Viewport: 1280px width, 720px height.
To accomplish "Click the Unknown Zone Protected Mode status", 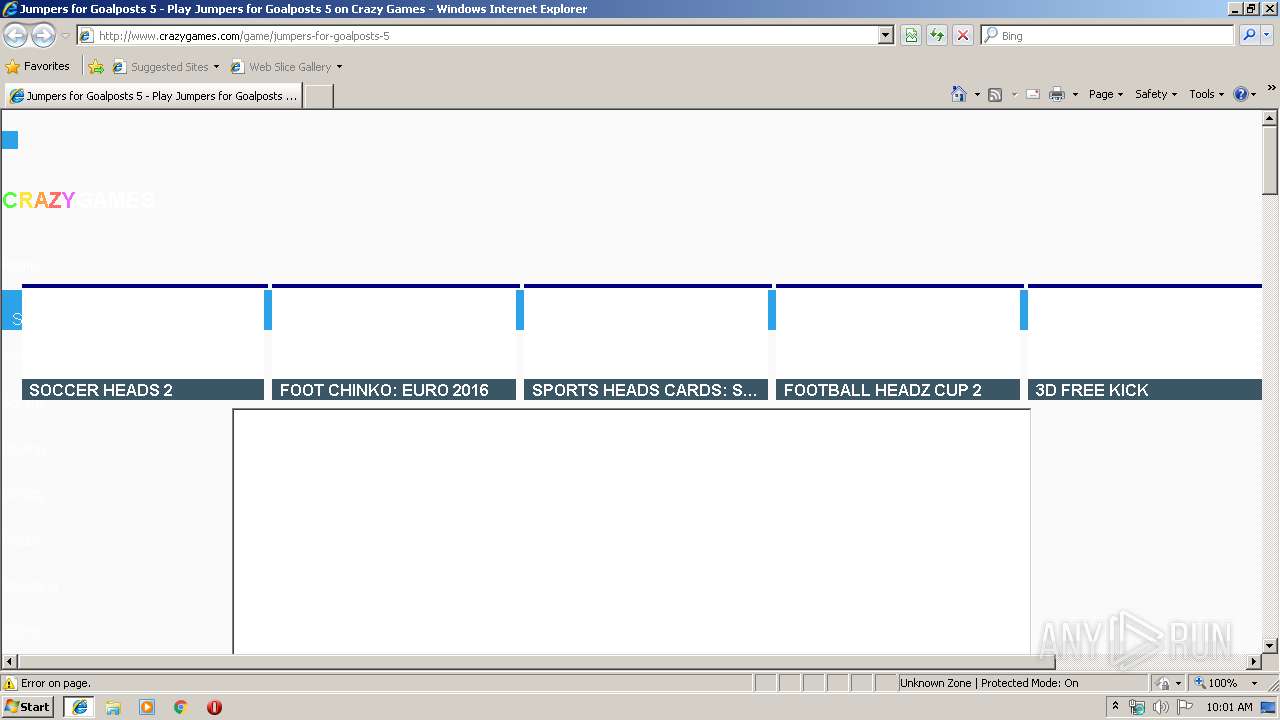I will point(989,683).
